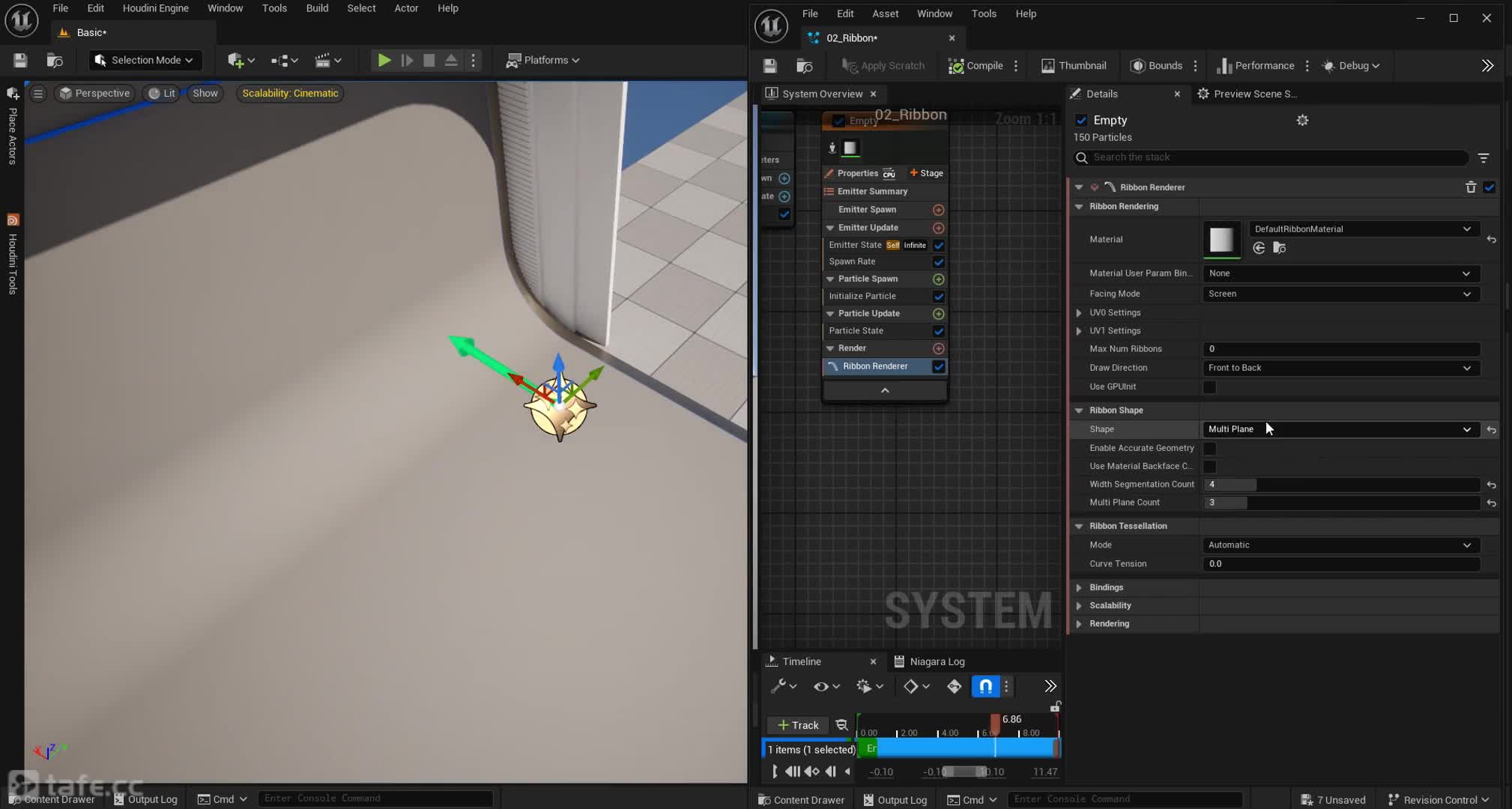Open the cinematics clapperboard dropdown
The height and width of the screenshot is (809, 1512).
coord(327,61)
